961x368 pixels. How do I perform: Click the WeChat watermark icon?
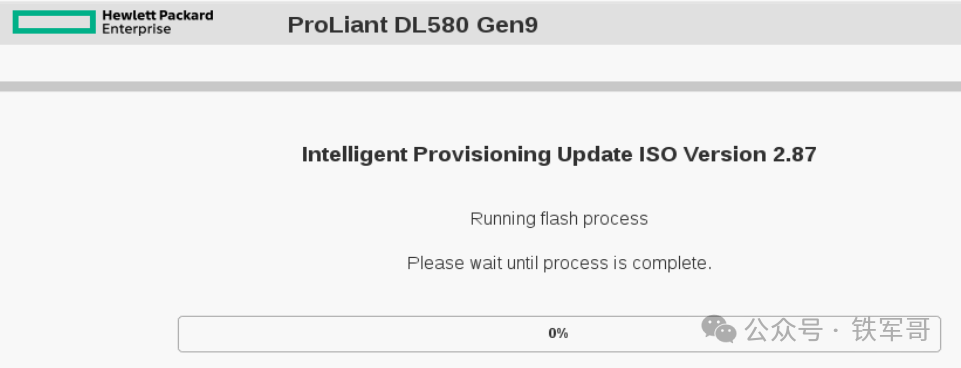719,329
